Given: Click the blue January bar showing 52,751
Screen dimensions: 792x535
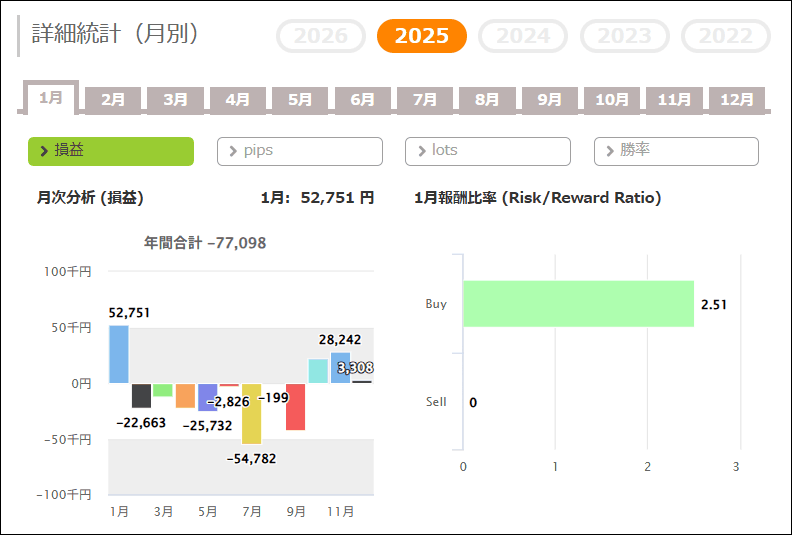Looking at the screenshot, I should 119,354.
